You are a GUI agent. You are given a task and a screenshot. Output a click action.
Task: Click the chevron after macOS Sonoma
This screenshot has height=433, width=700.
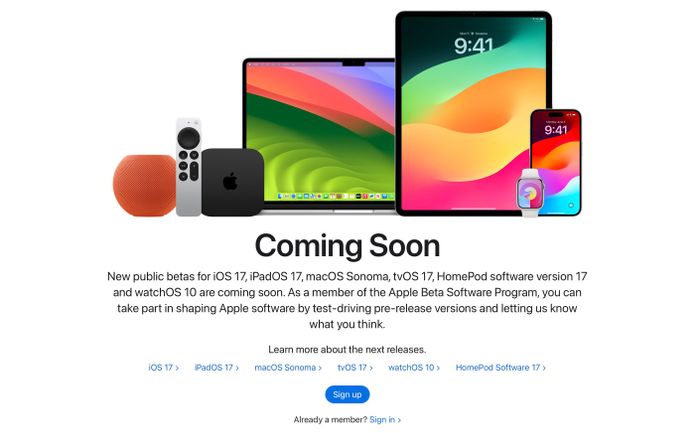[320, 368]
